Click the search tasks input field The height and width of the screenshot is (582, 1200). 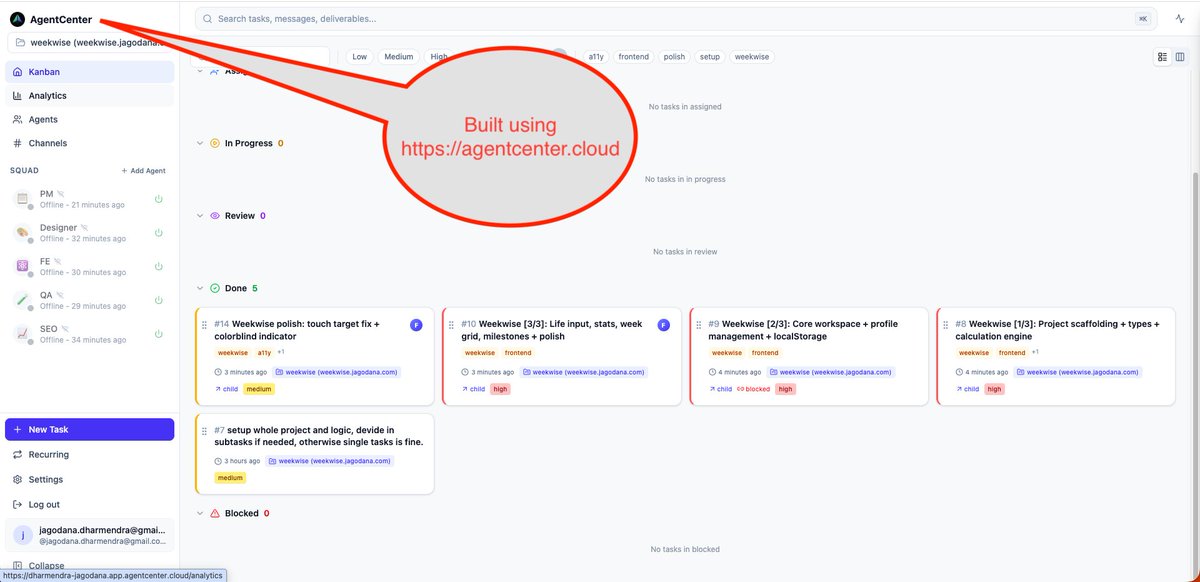676,18
